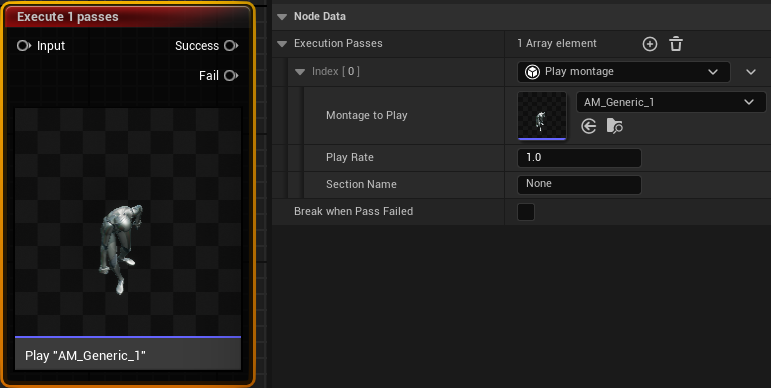Collapse the Execution Passes array
The image size is (771, 388).
click(x=282, y=44)
